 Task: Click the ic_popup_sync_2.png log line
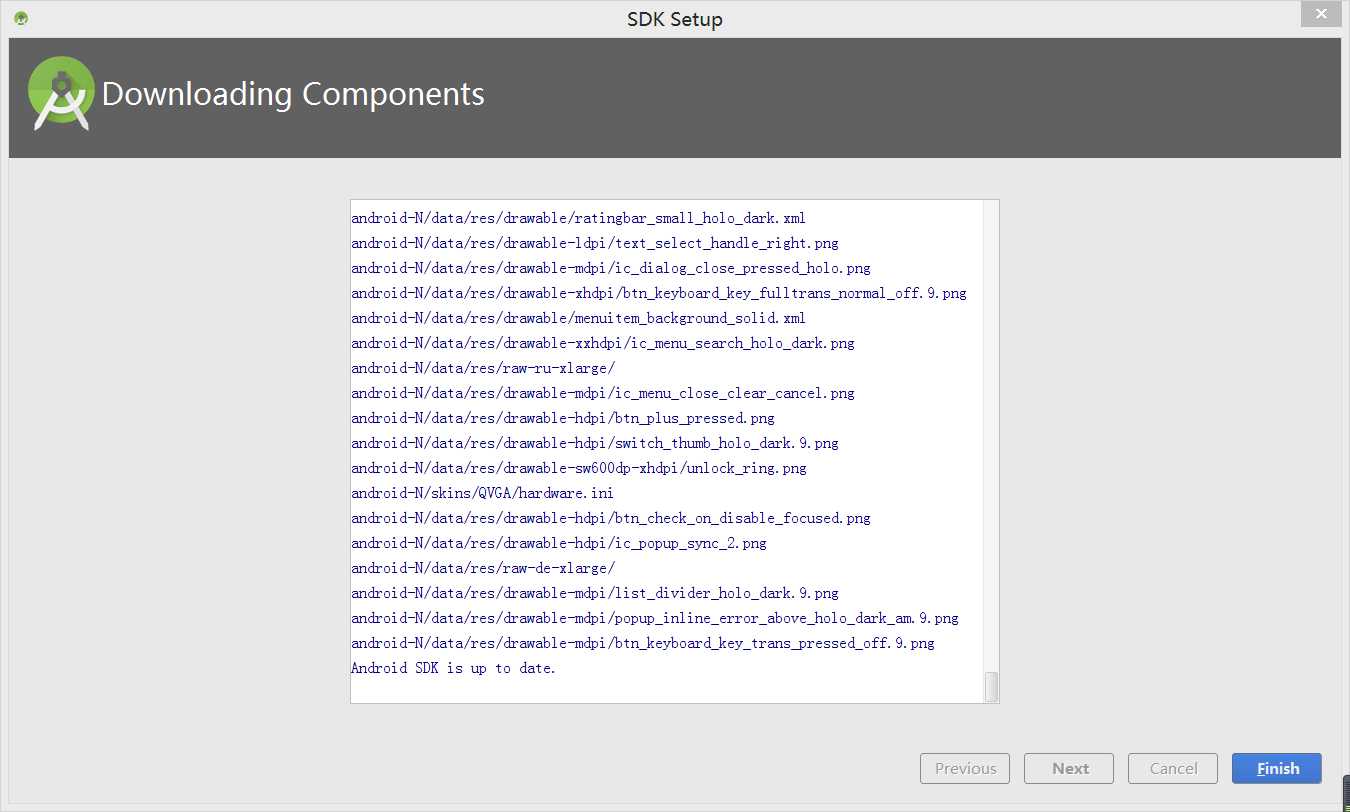(x=559, y=543)
